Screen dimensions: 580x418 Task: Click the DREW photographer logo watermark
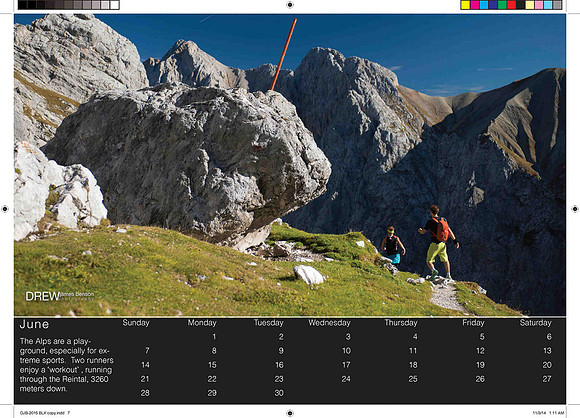(60, 296)
